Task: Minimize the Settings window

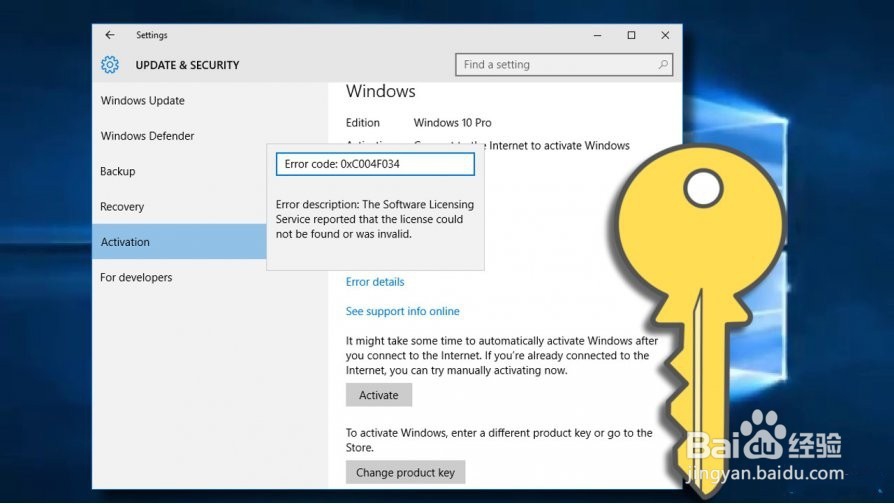Action: point(597,35)
